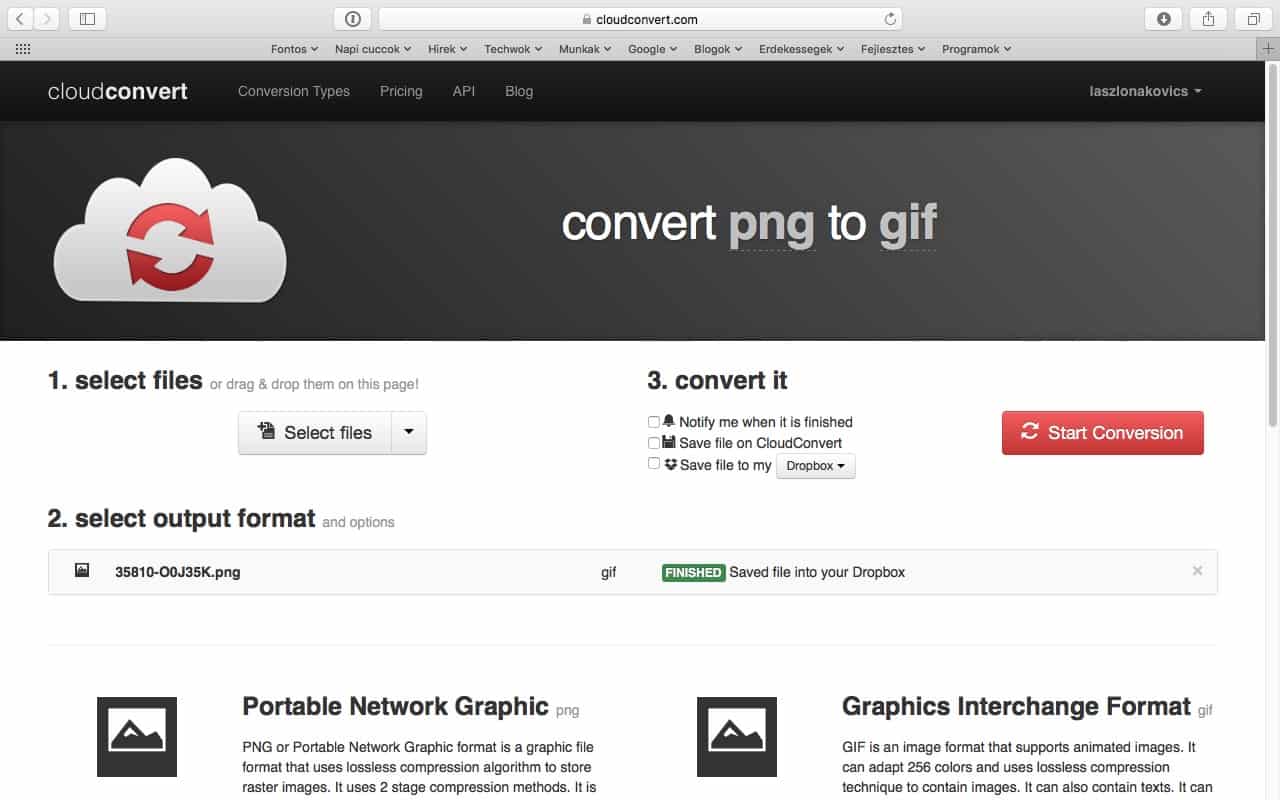Click the PNG format picture icon

click(x=137, y=737)
